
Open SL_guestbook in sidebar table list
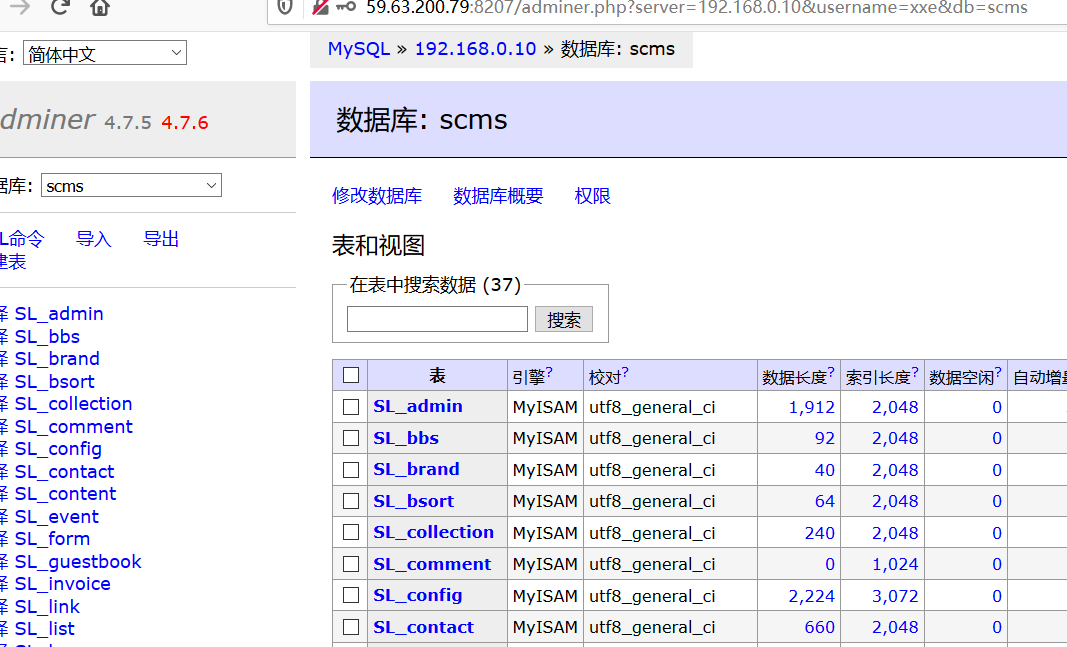pos(78,561)
